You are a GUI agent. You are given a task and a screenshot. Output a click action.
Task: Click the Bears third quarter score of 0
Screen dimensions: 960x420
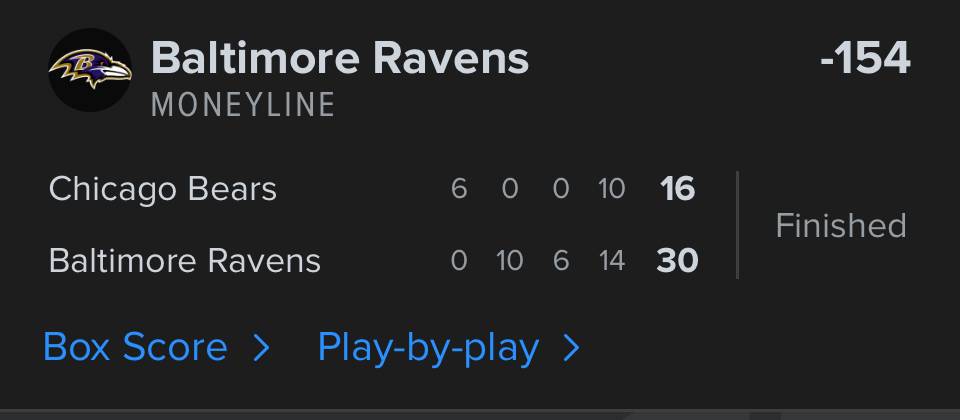pyautogui.click(x=561, y=188)
